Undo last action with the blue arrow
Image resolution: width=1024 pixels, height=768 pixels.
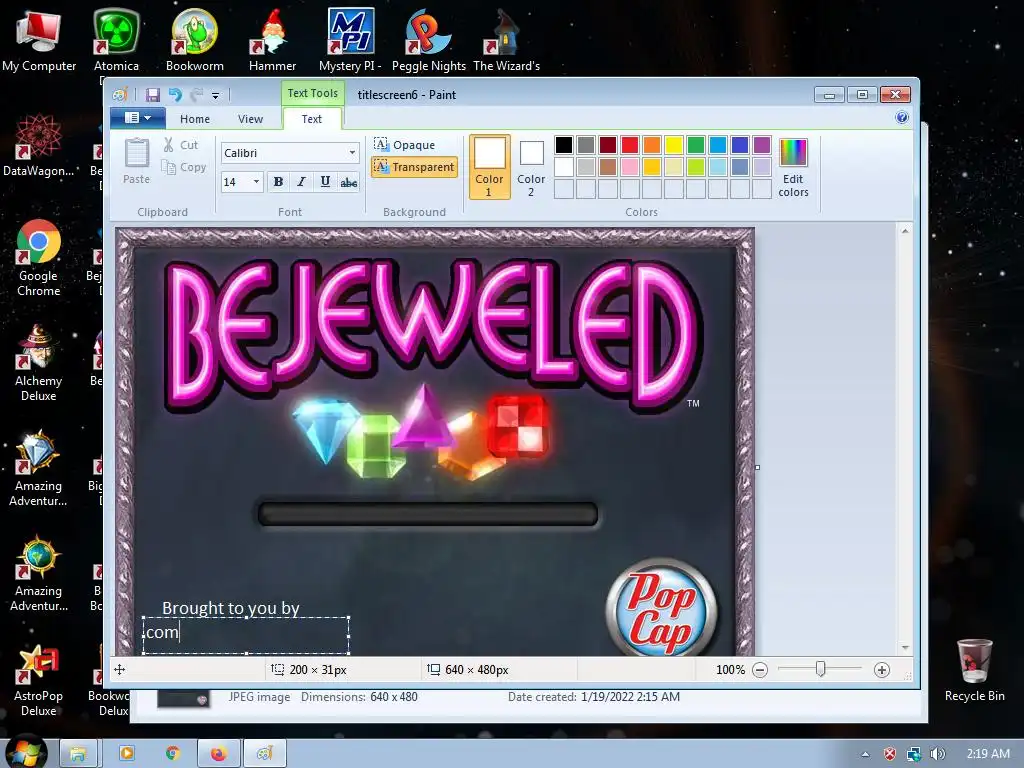point(175,95)
